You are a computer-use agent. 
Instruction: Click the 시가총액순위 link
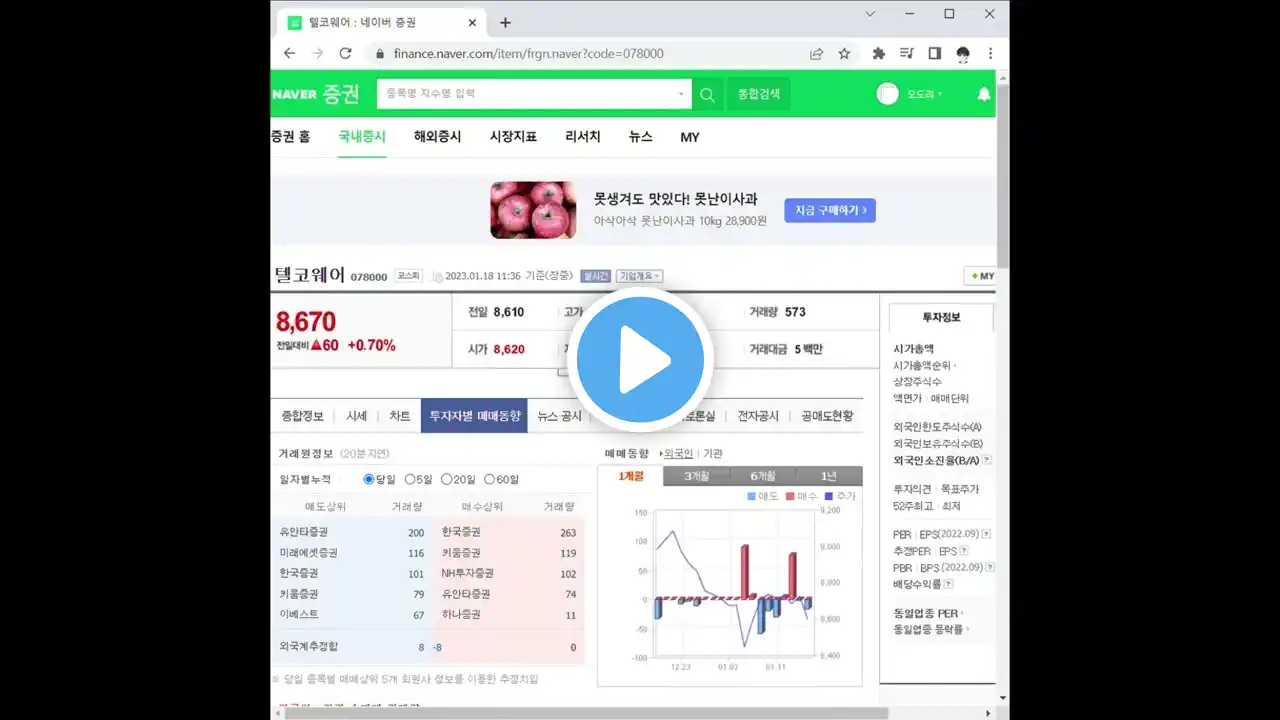922,365
